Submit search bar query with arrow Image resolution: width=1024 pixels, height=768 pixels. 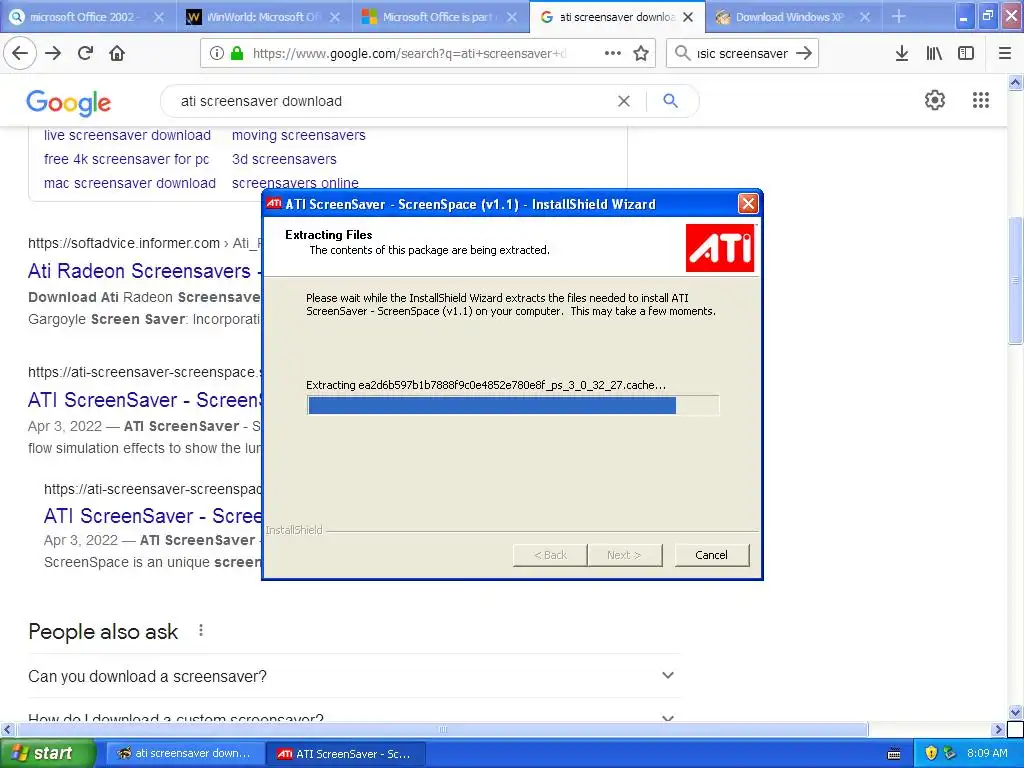(804, 53)
